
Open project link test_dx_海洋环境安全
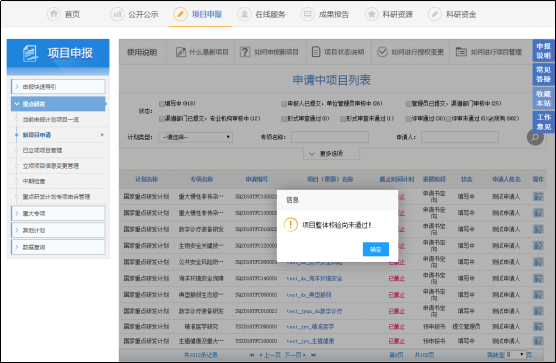(x=314, y=278)
